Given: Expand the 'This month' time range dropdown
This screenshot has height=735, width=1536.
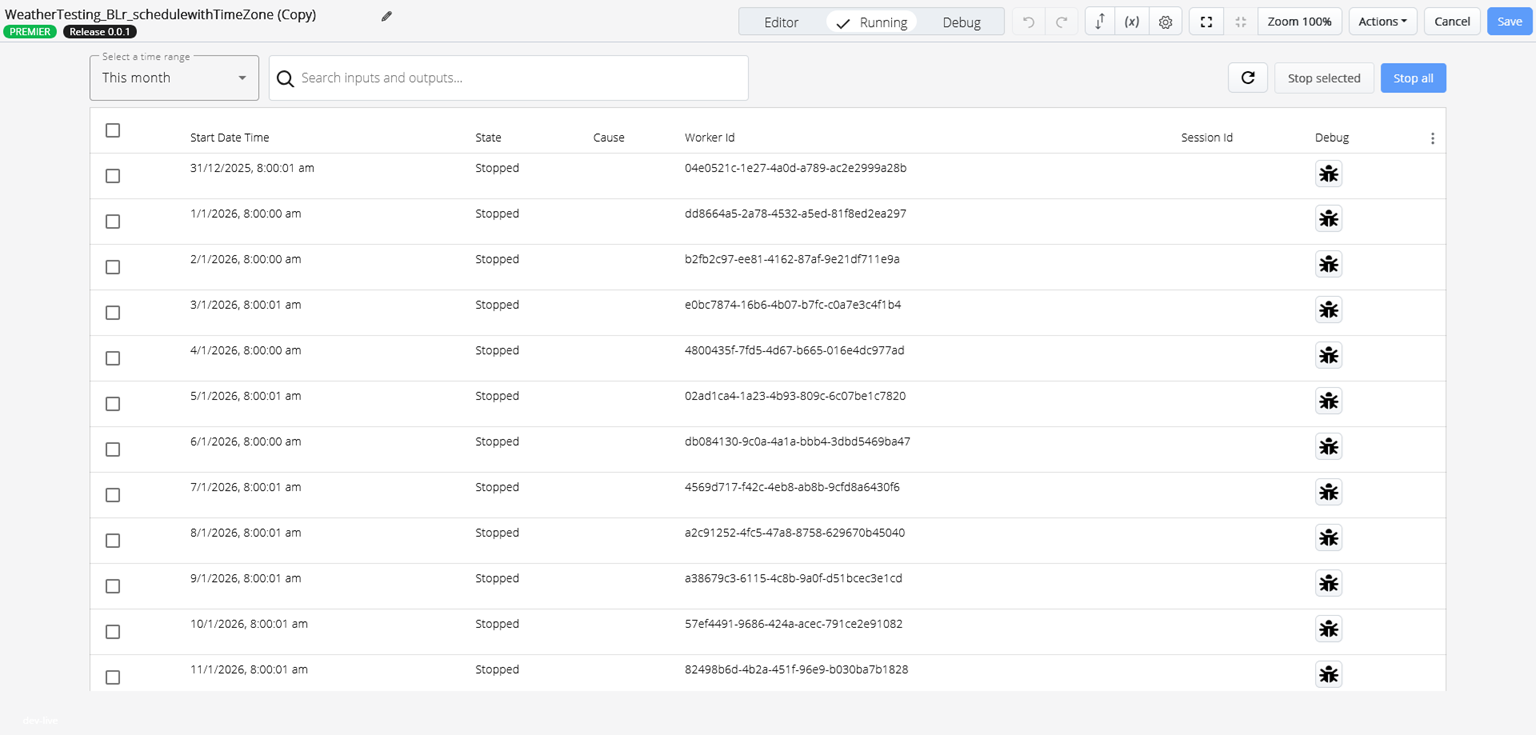Looking at the screenshot, I should (174, 78).
